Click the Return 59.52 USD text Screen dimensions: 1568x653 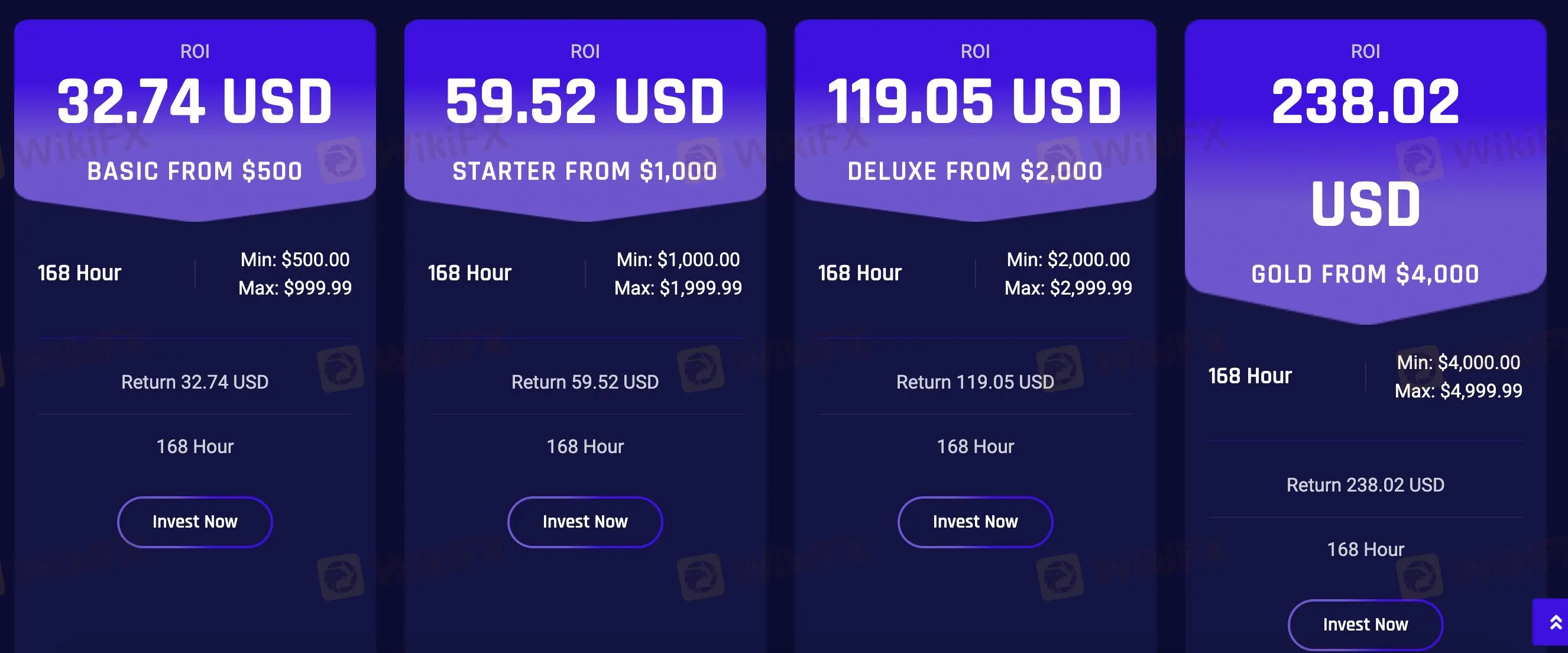pyautogui.click(x=585, y=382)
